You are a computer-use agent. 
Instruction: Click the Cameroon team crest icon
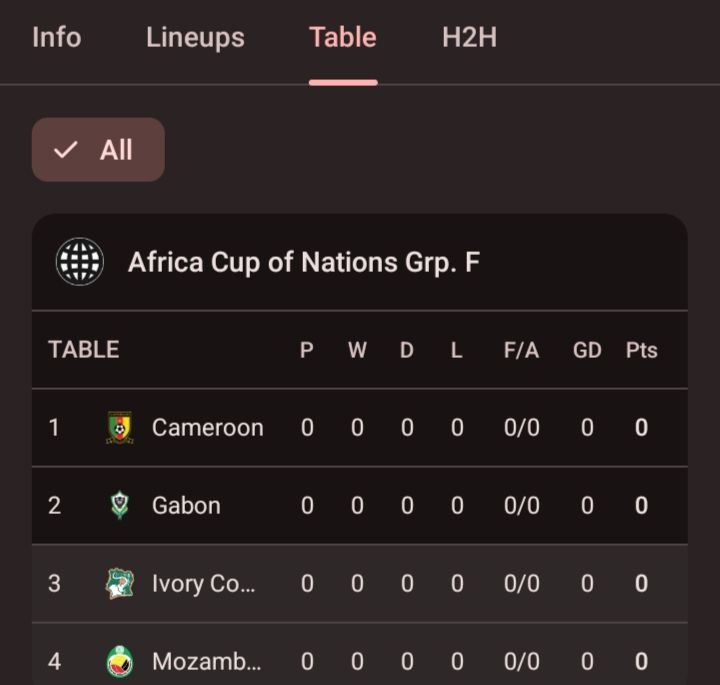pyautogui.click(x=120, y=428)
